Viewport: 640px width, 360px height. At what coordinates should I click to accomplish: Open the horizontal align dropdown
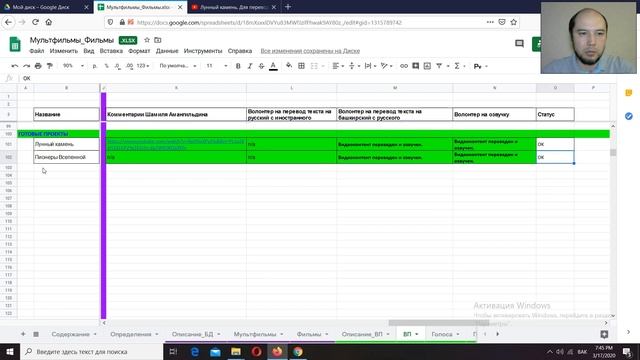click(338, 66)
